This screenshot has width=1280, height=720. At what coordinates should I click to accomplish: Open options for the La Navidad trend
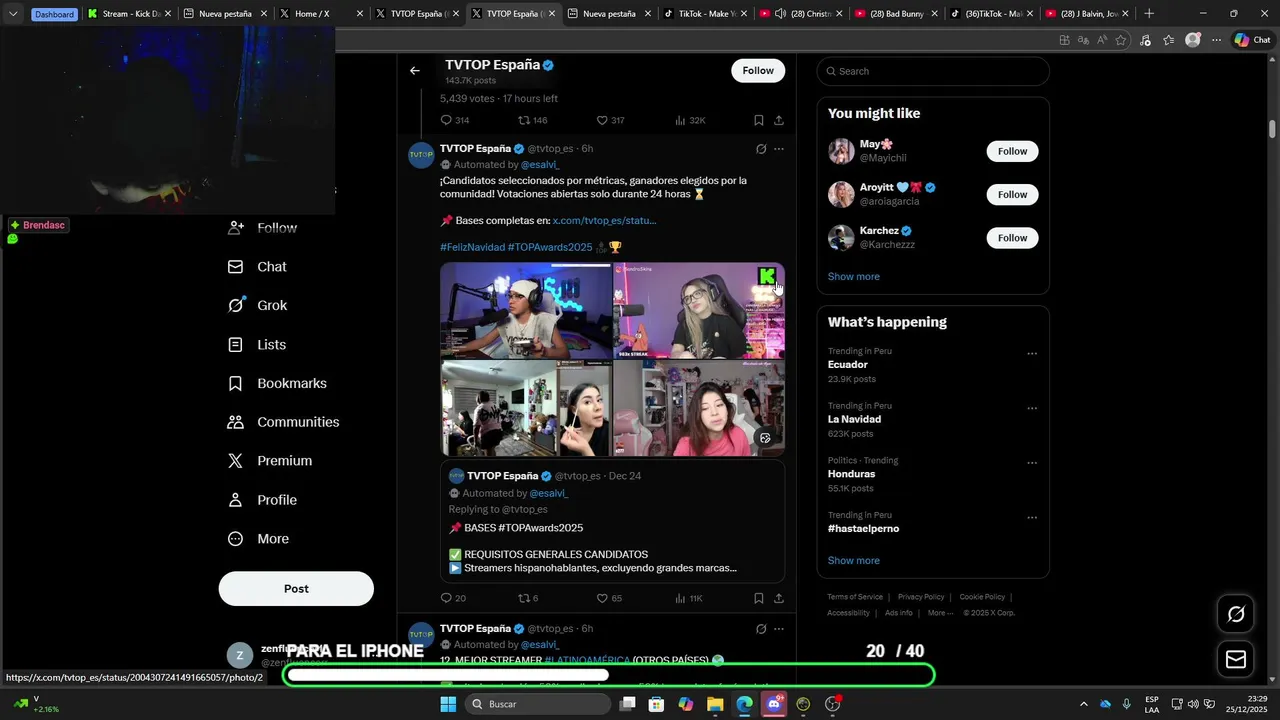coord(1032,408)
